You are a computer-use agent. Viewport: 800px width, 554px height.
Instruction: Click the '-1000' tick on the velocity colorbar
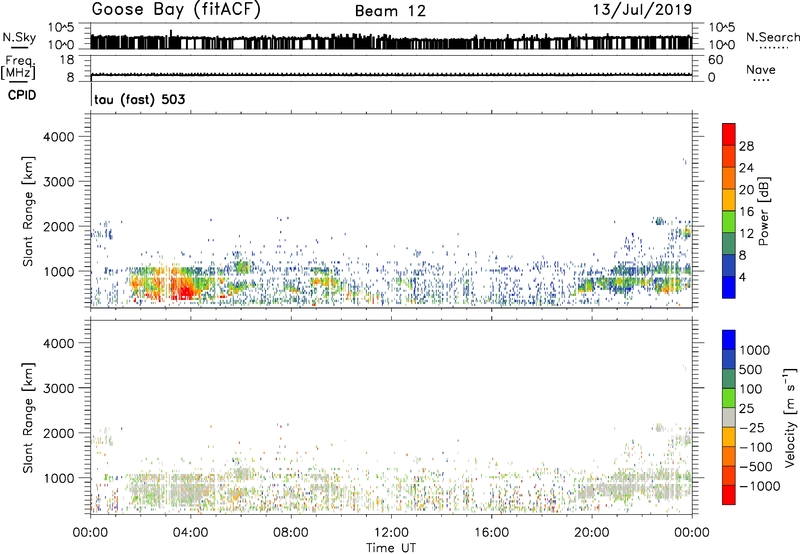760,486
